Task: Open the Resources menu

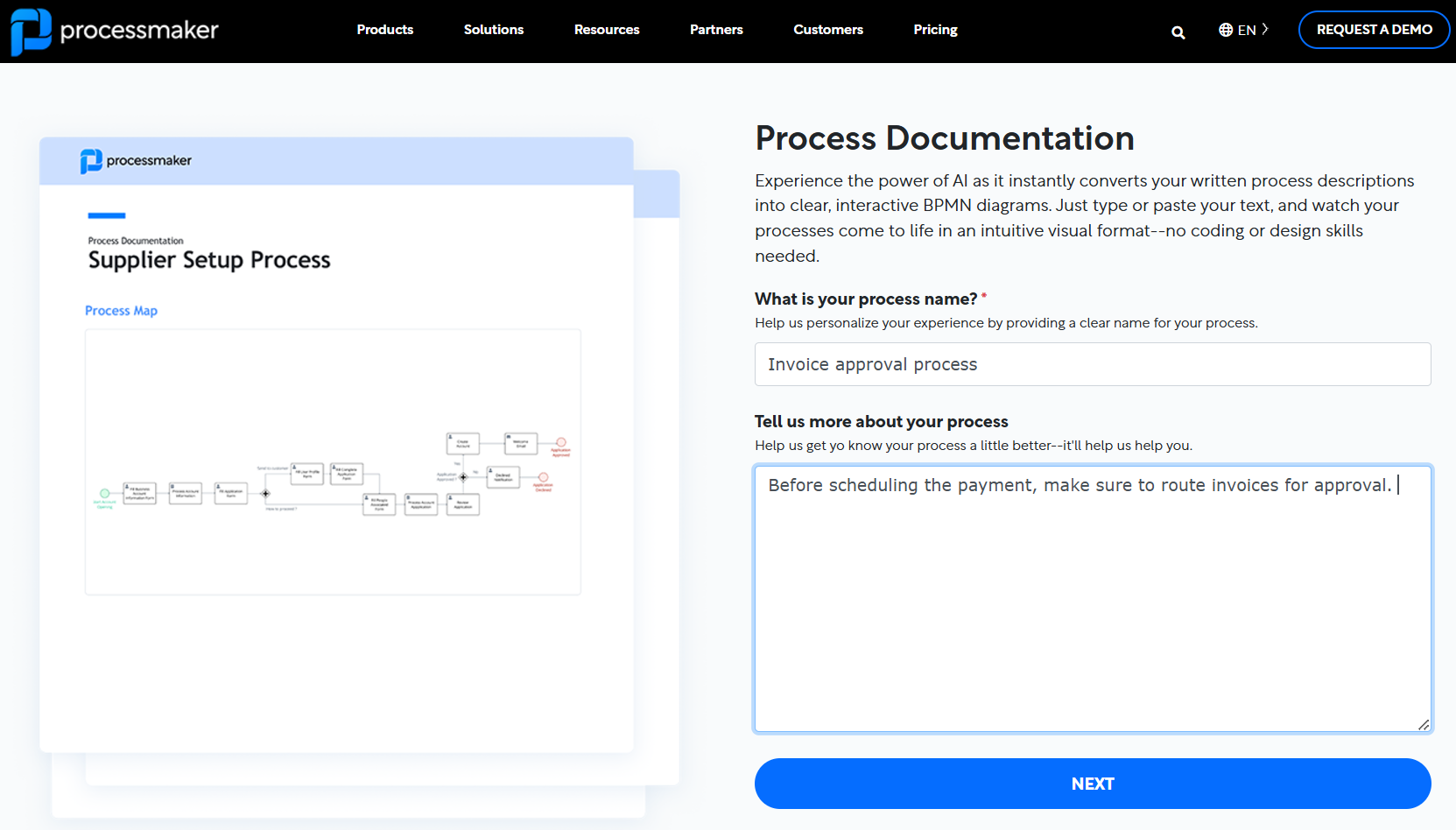Action: [x=607, y=30]
